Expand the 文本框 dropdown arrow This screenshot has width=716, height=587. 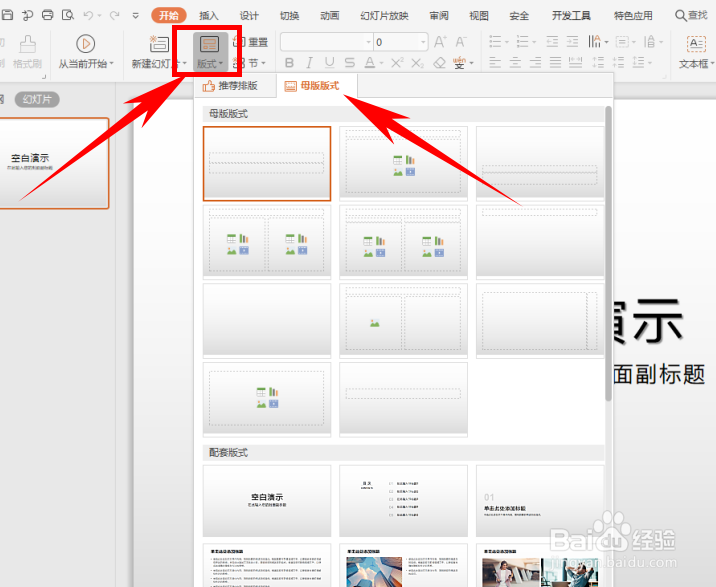pos(712,64)
